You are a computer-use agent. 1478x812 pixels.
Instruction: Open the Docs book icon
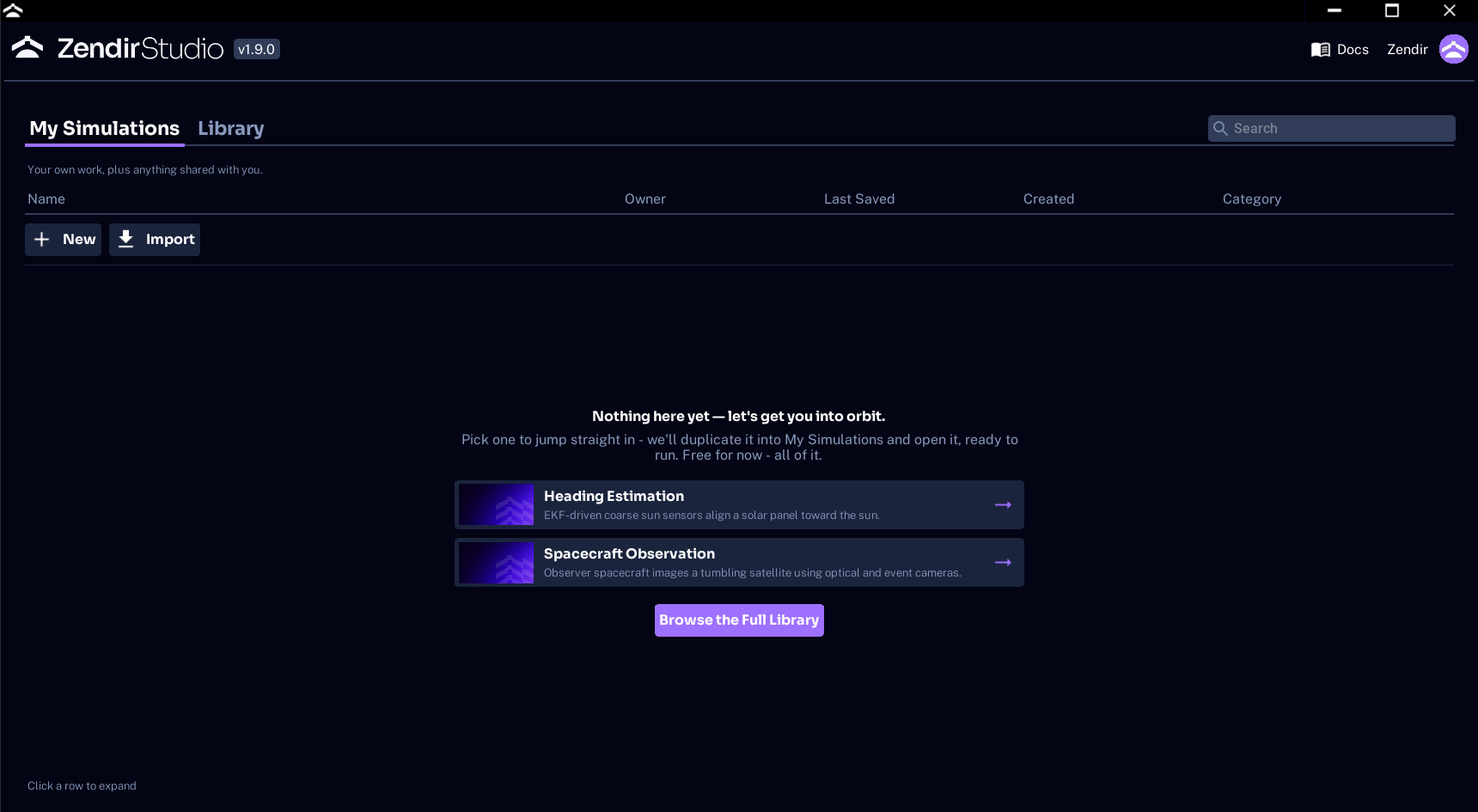[1320, 50]
